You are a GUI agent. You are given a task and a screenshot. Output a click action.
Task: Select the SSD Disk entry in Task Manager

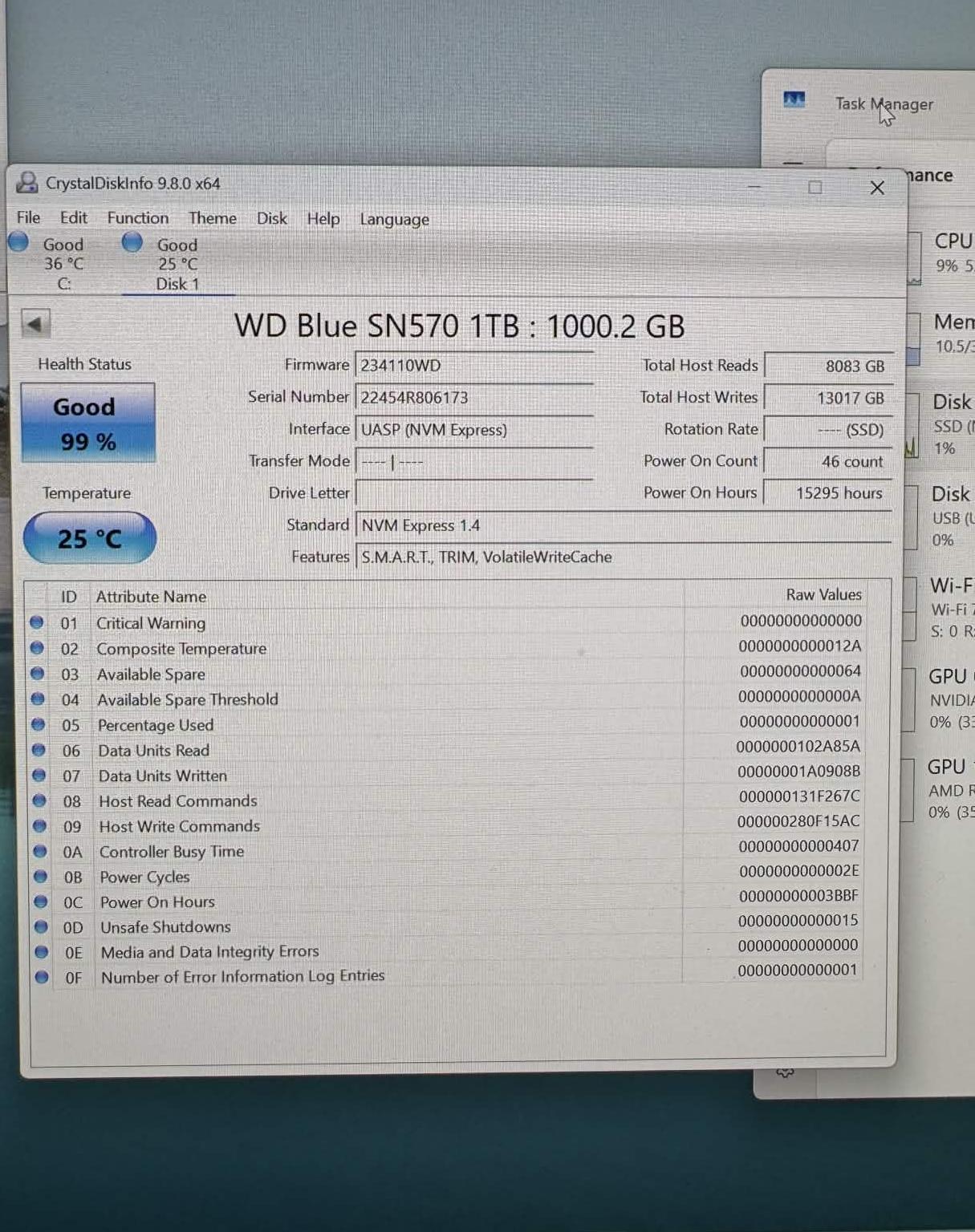click(x=942, y=424)
